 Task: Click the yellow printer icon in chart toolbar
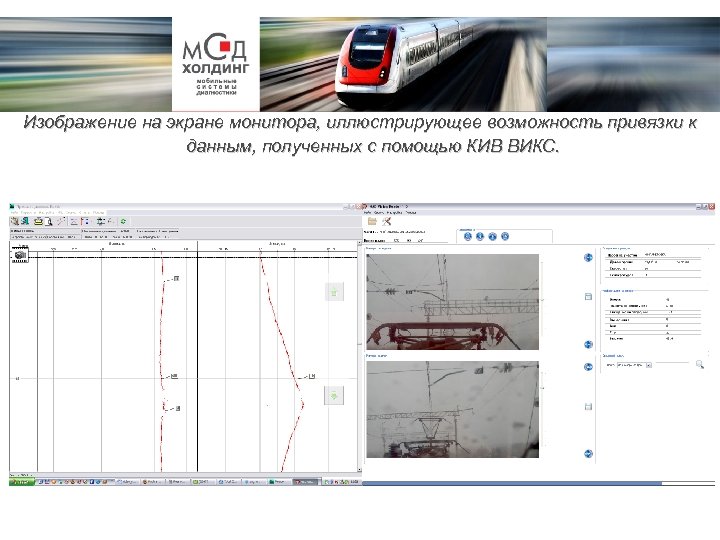click(39, 221)
